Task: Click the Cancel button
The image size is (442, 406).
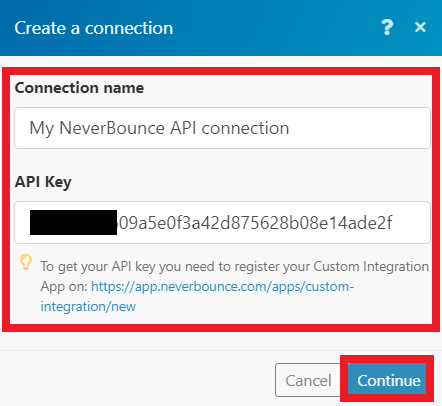Action: pyautogui.click(x=308, y=380)
